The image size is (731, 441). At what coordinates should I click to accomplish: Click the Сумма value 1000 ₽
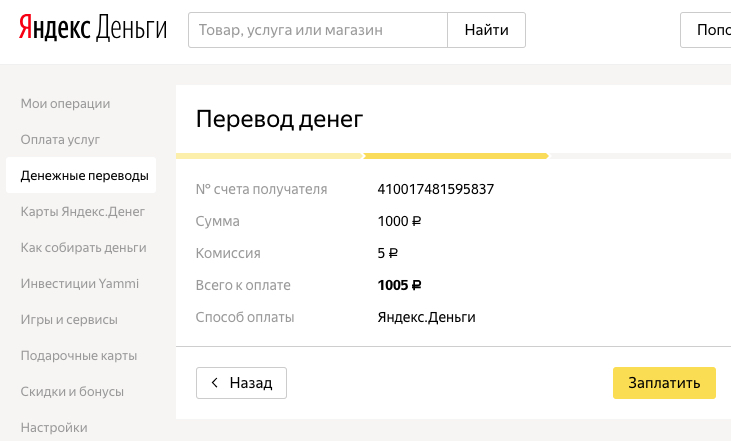399,221
